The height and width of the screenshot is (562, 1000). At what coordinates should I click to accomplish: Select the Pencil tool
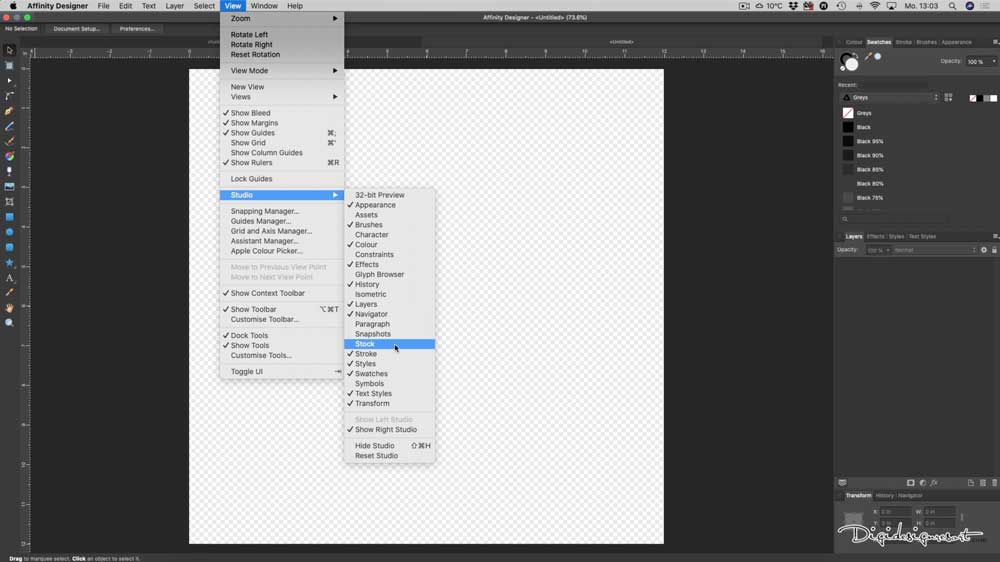tap(10, 126)
